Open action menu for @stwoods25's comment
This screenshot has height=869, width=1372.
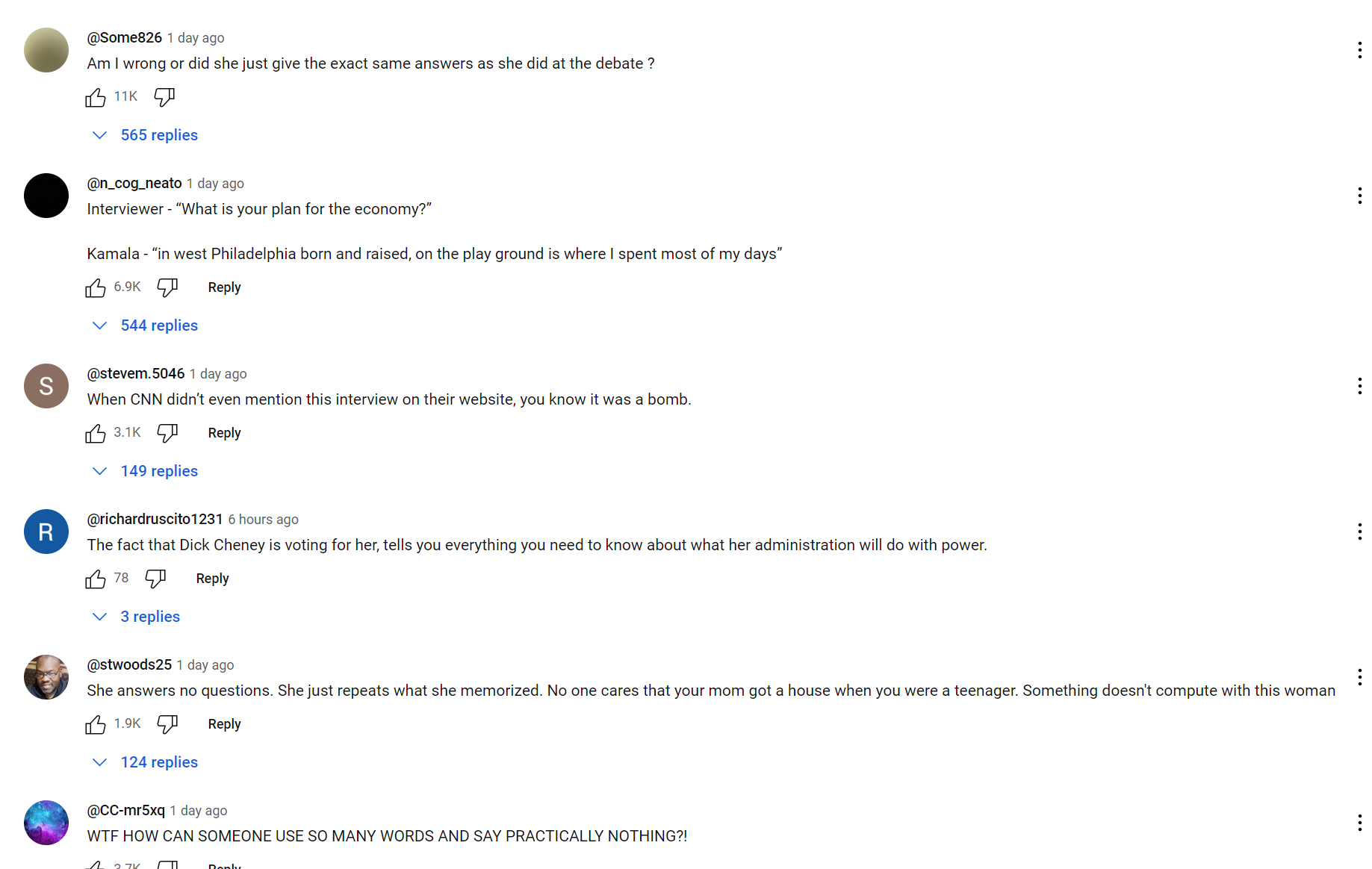tap(1359, 677)
